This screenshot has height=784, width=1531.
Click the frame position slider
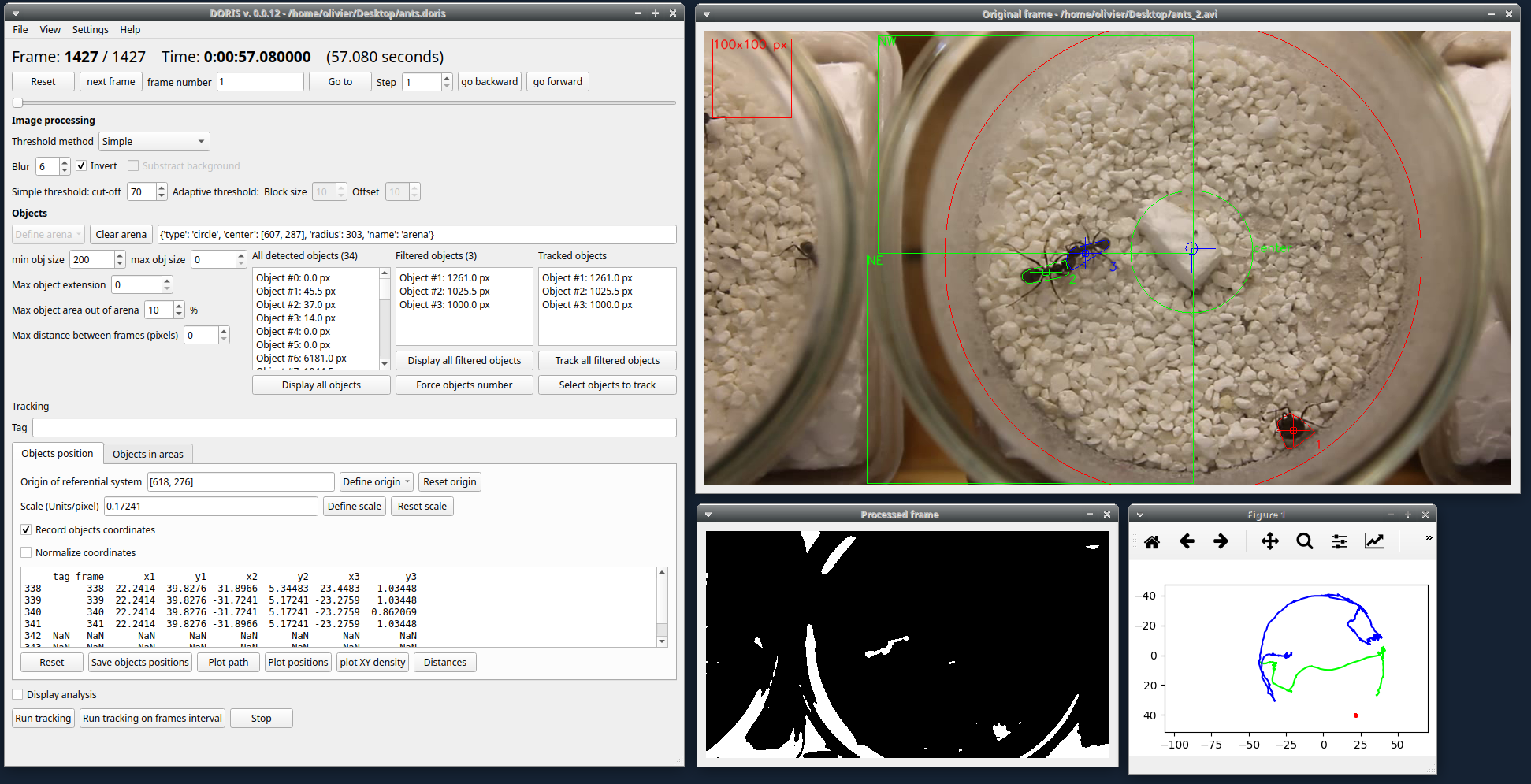click(344, 102)
